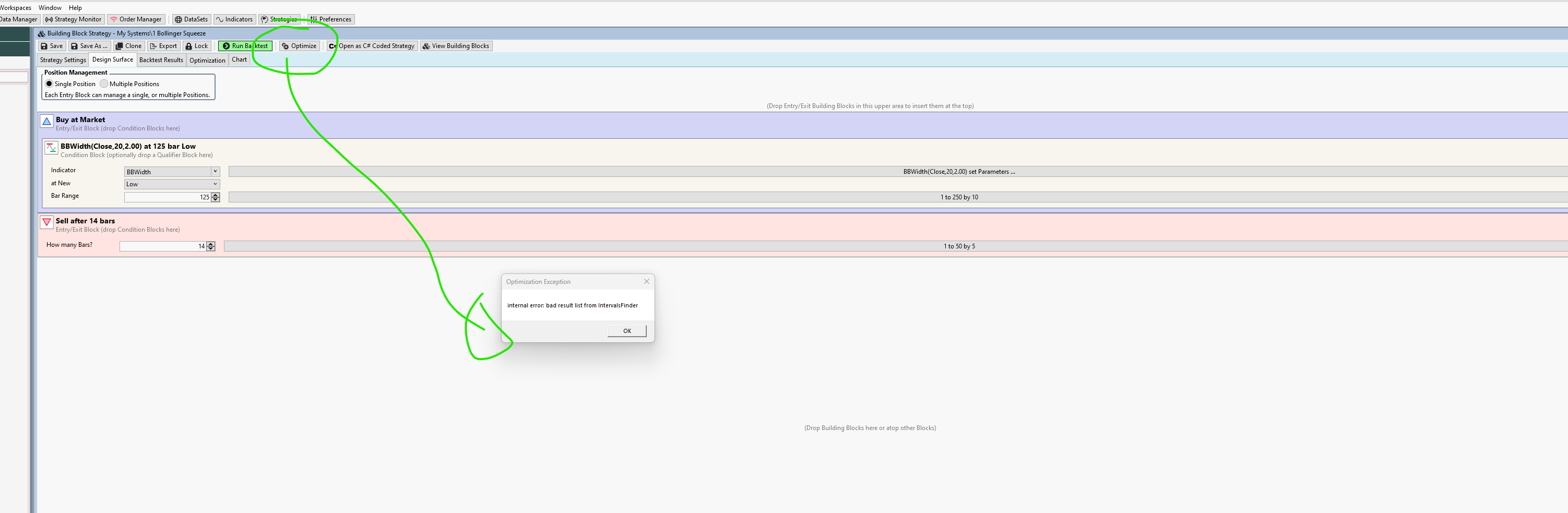The height and width of the screenshot is (513, 1568).
Task: Switch to Backtest Results tab
Action: tap(161, 60)
